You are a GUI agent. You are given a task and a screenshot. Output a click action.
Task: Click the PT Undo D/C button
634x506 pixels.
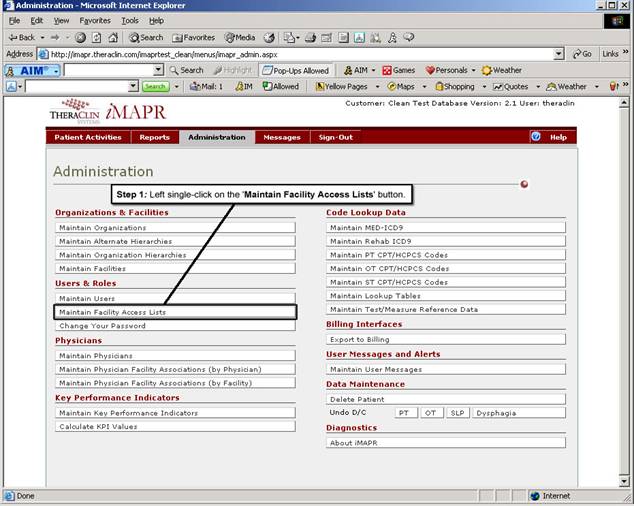coord(406,413)
